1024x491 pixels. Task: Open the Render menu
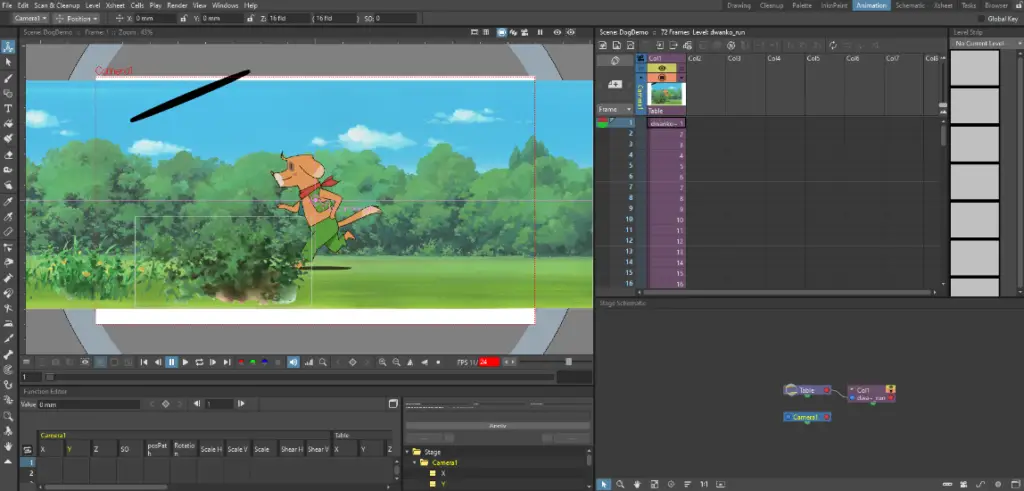click(x=177, y=5)
